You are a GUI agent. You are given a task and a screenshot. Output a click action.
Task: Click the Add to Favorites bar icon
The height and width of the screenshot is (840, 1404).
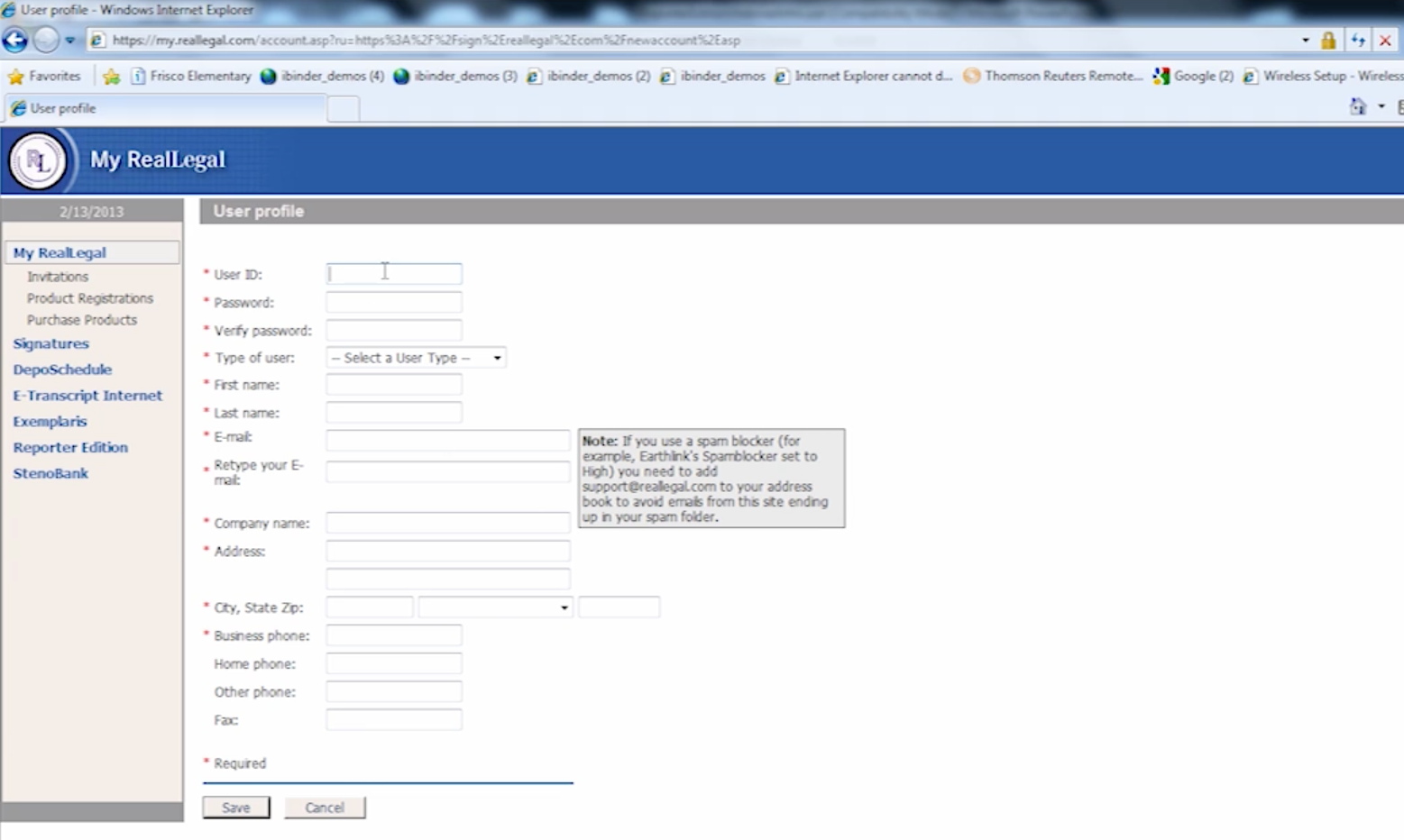point(112,77)
